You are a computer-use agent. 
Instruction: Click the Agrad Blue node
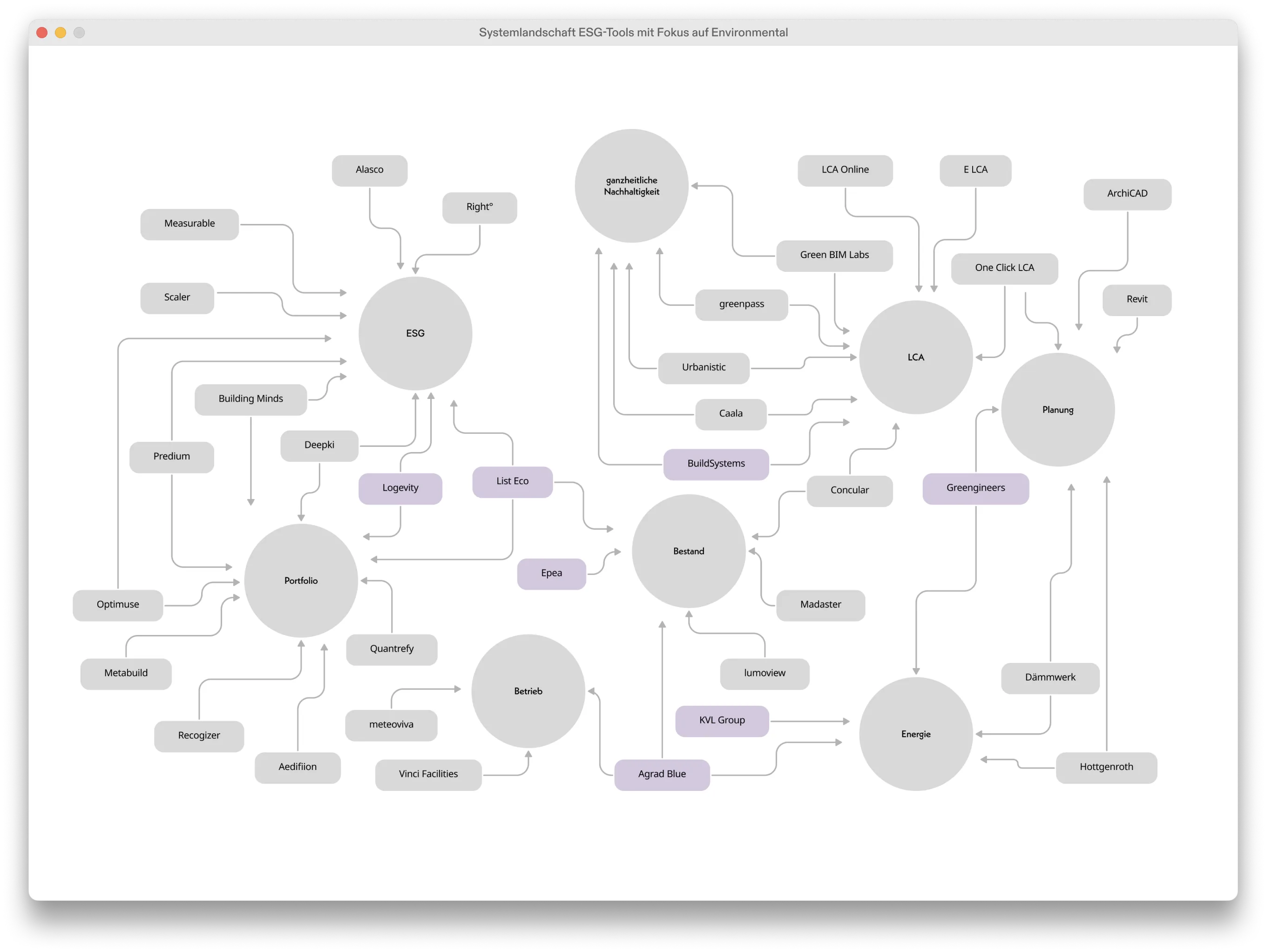(662, 774)
